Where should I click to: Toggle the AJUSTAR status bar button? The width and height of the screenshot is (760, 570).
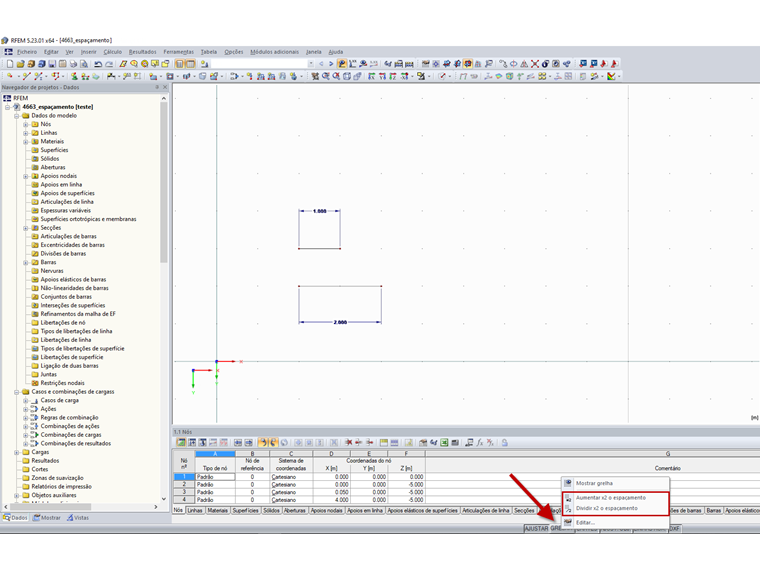click(537, 528)
